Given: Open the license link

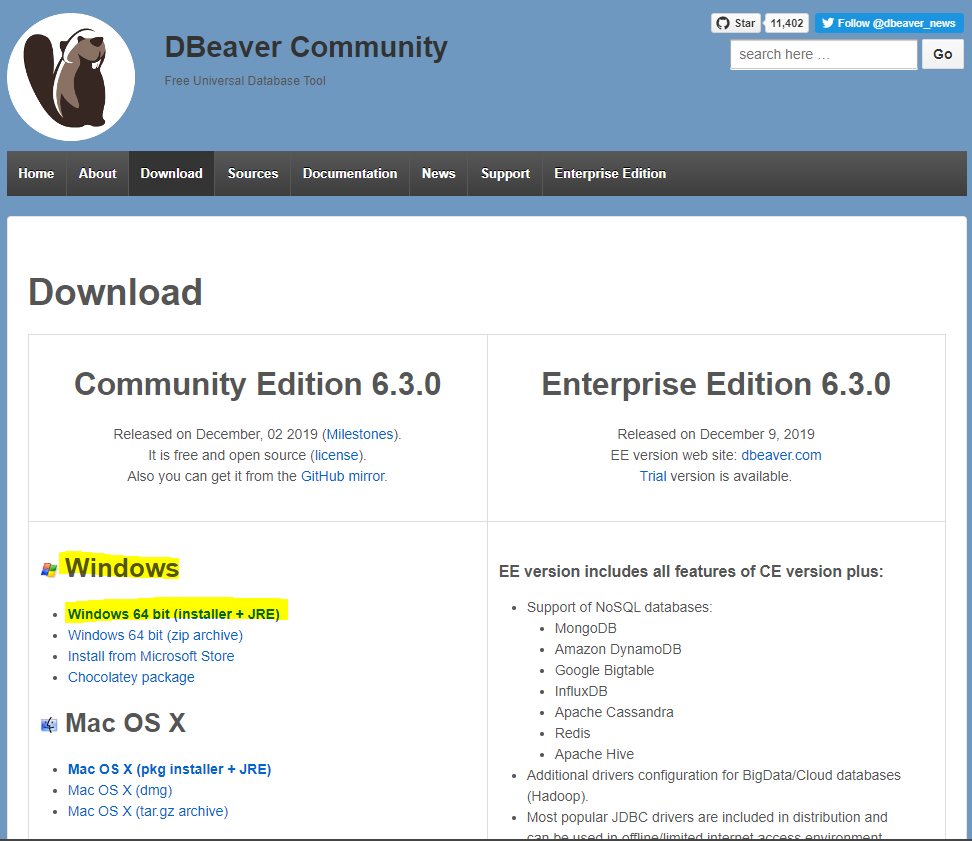Looking at the screenshot, I should [x=337, y=456].
